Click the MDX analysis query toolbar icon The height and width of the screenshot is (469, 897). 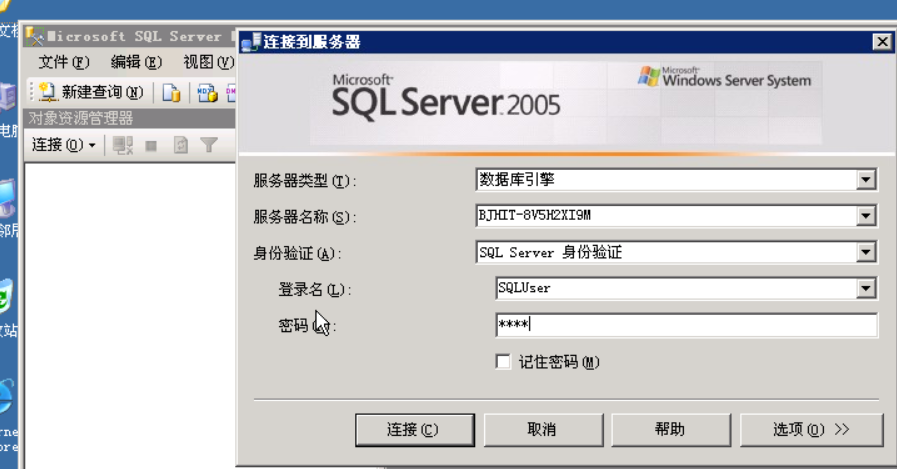207,93
